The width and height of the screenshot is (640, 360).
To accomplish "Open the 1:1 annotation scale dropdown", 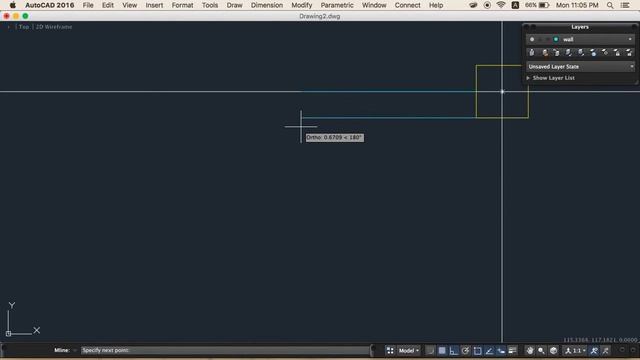I will click(576, 351).
